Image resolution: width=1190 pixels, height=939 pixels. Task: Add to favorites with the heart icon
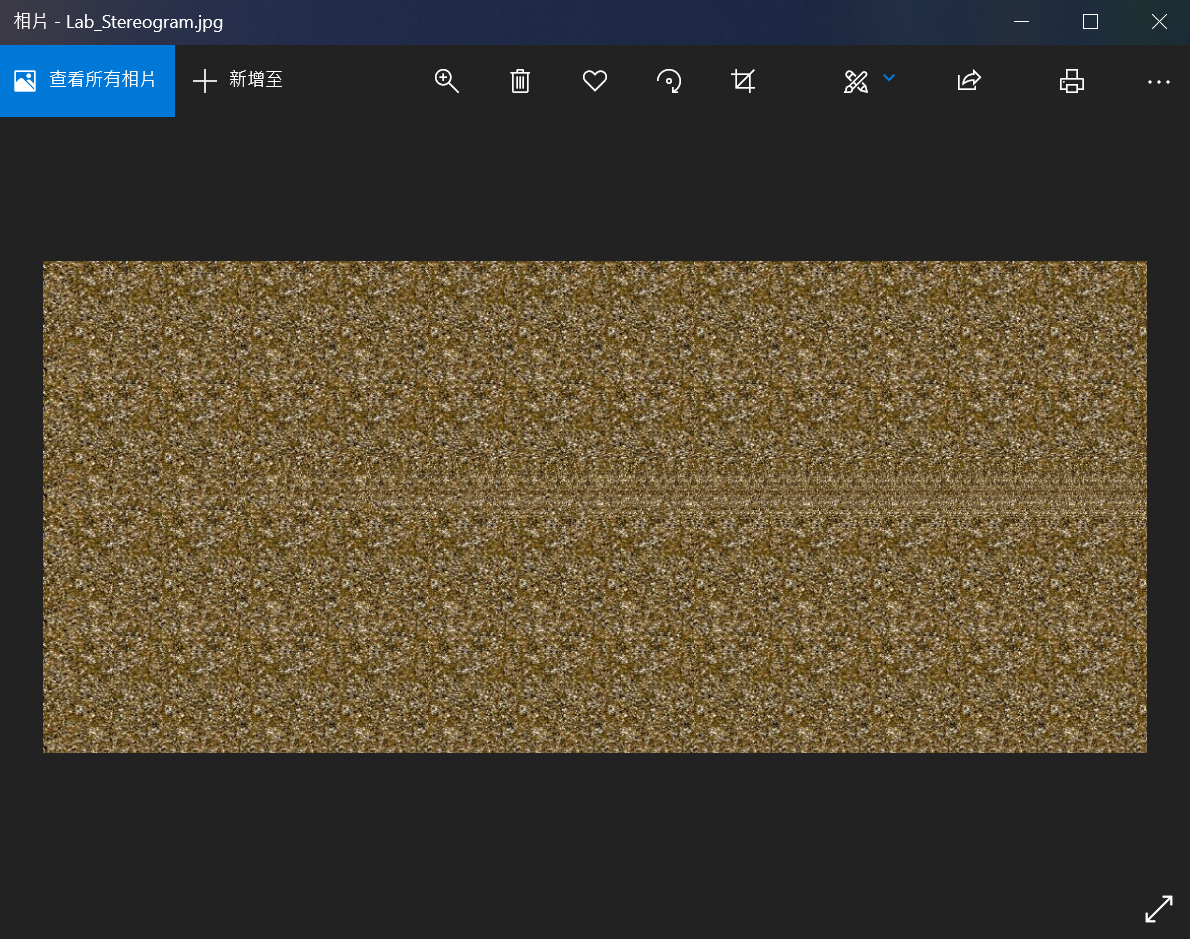point(594,80)
